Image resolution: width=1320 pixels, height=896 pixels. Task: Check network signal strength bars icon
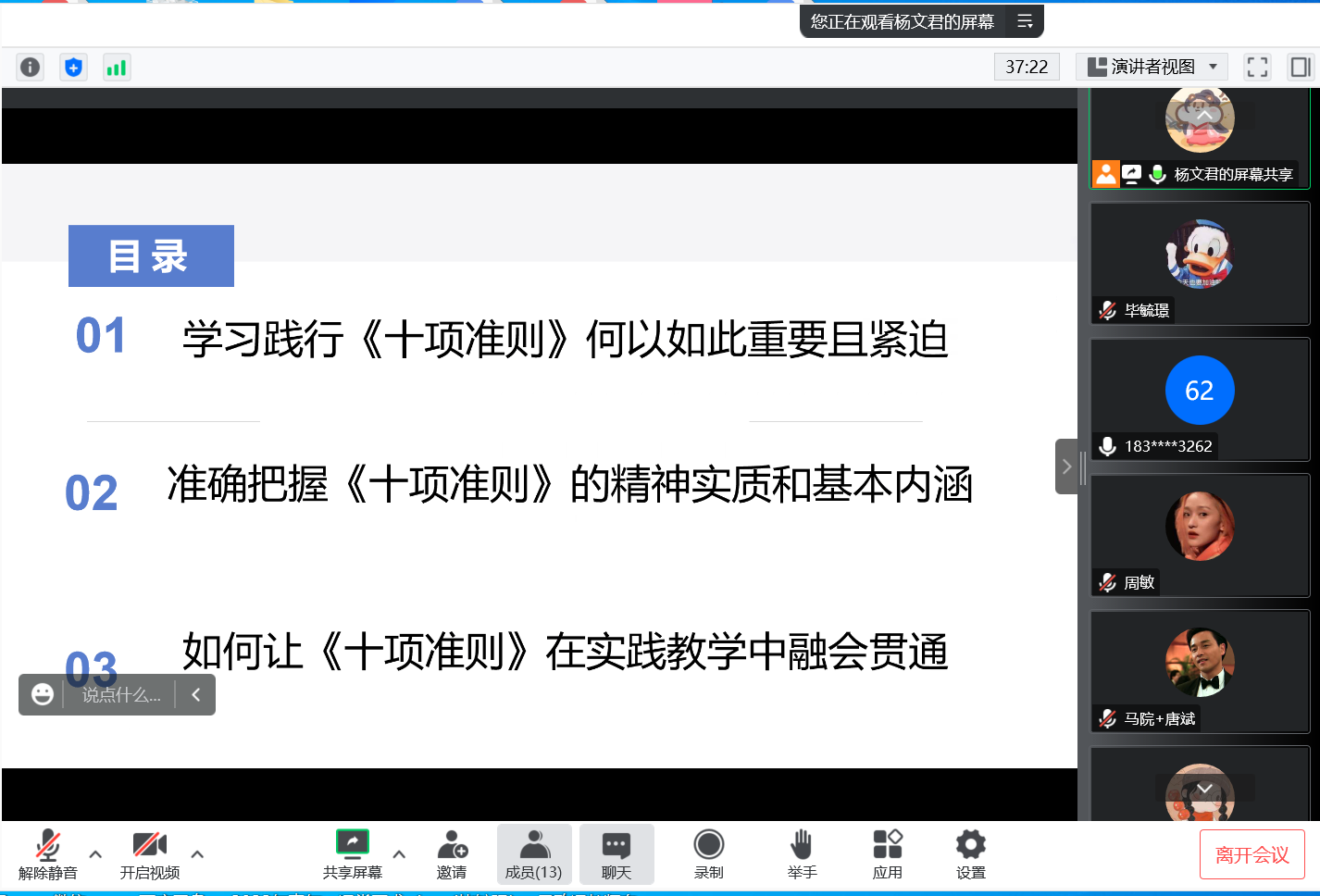pyautogui.click(x=117, y=68)
